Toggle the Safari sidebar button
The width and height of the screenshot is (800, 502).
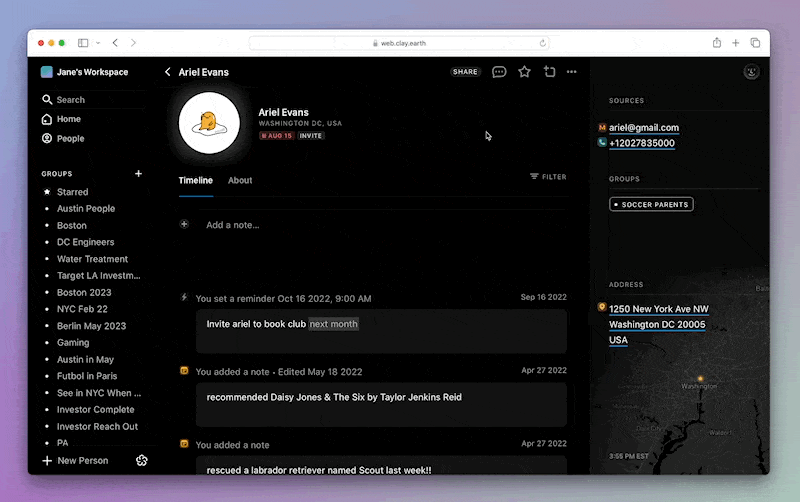[83, 43]
